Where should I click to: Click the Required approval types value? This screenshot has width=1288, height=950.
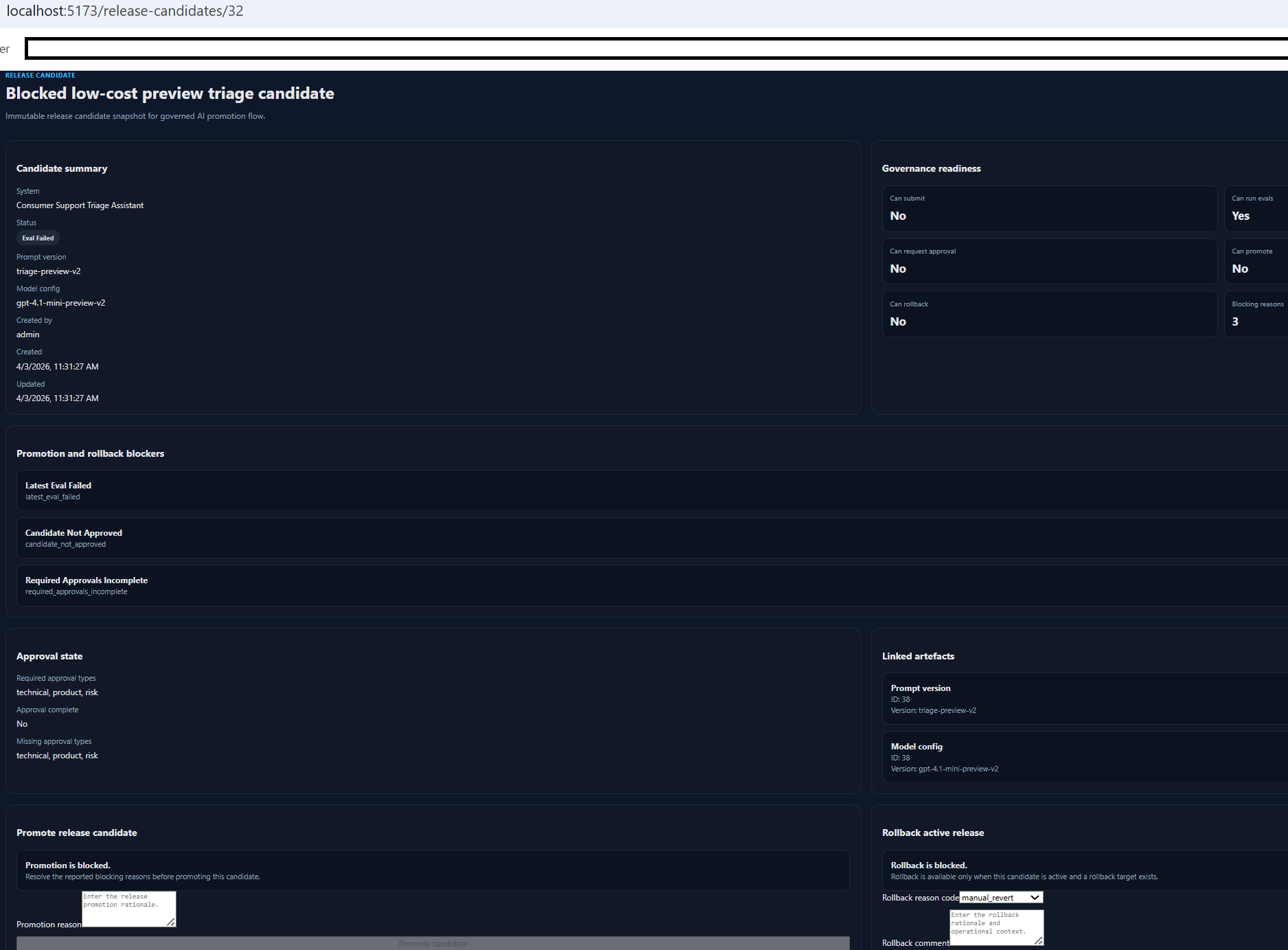(58, 692)
